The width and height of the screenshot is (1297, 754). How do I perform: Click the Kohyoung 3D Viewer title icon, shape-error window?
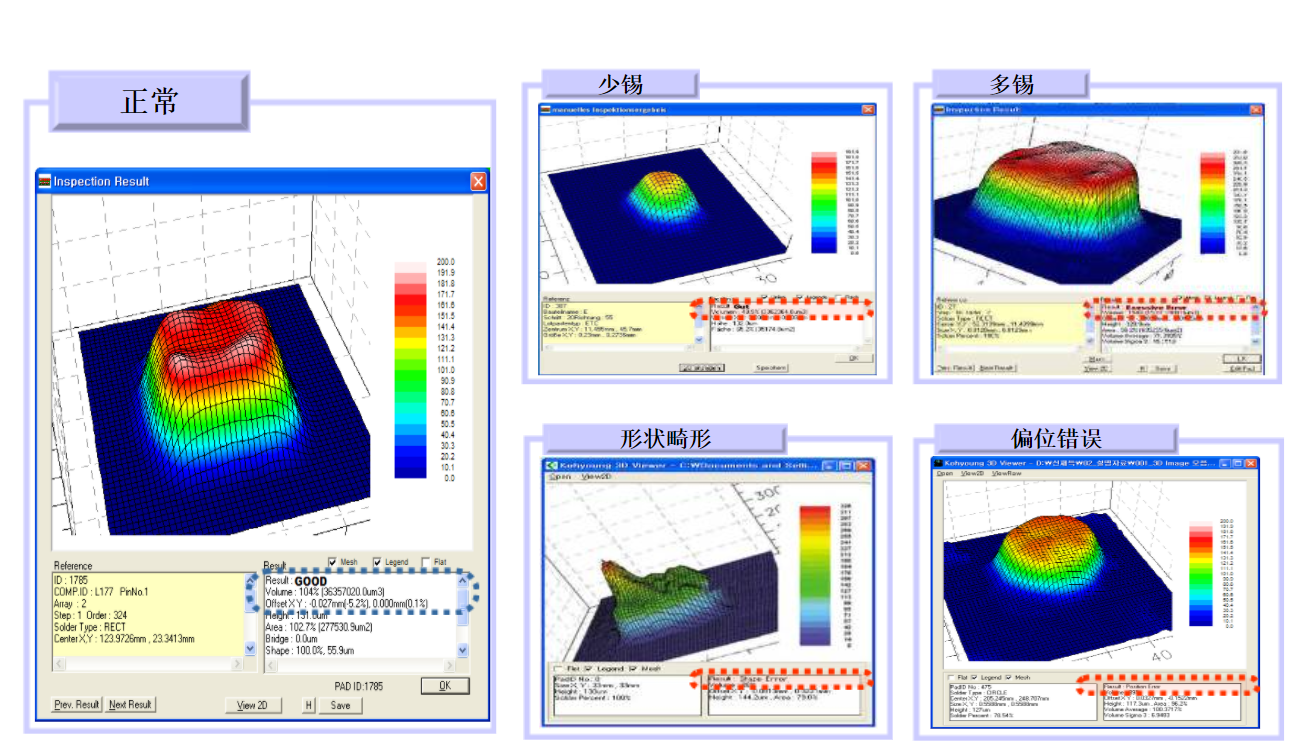(550, 465)
